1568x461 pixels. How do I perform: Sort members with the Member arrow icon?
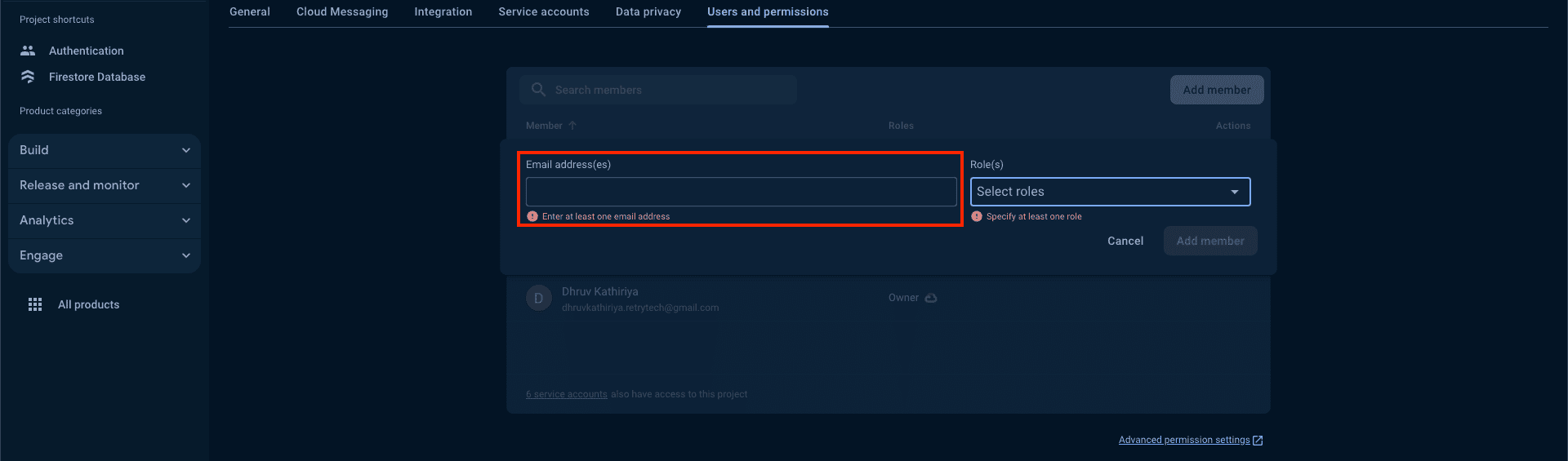coord(572,126)
